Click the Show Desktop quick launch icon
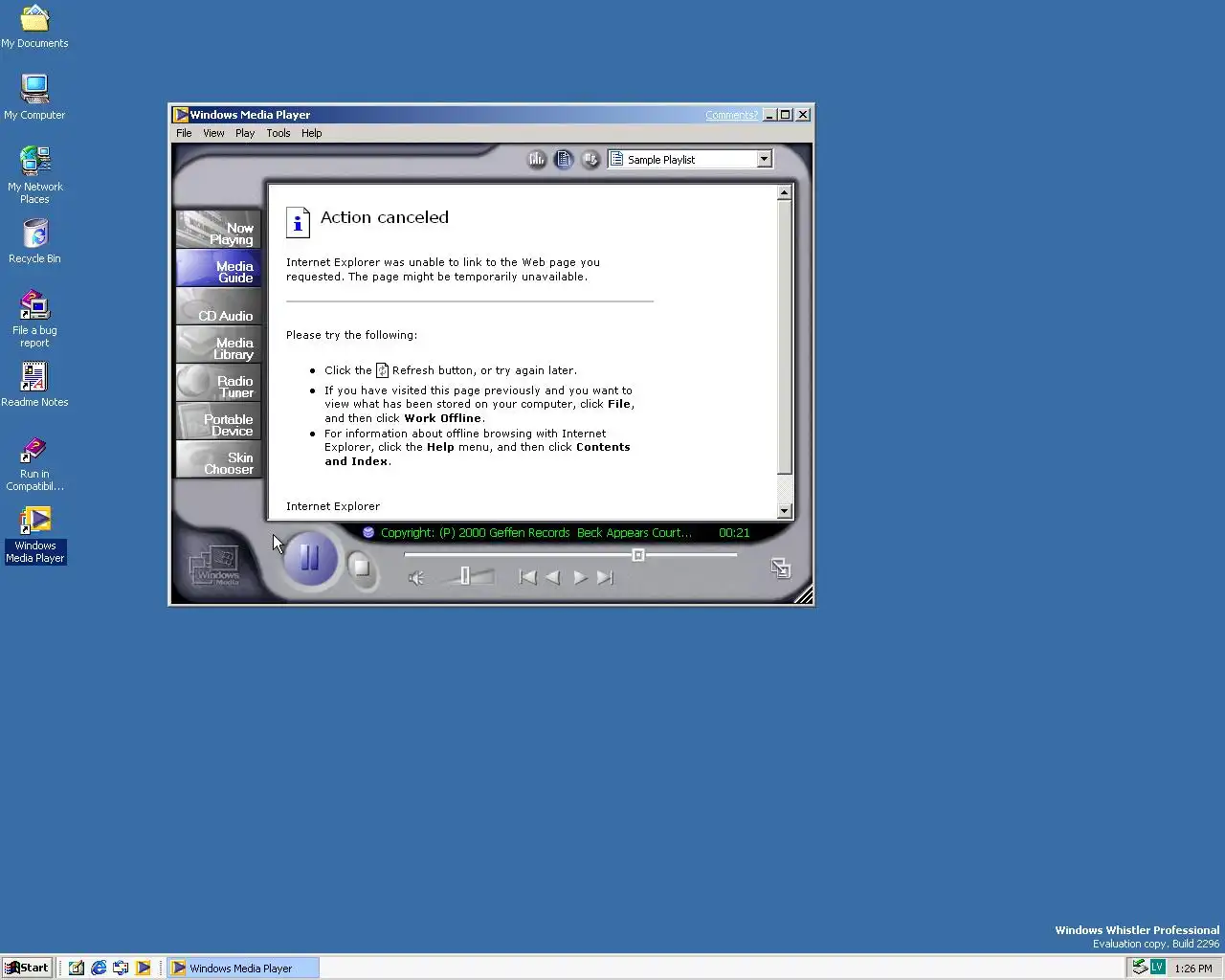This screenshot has width=1225, height=980. (77, 968)
